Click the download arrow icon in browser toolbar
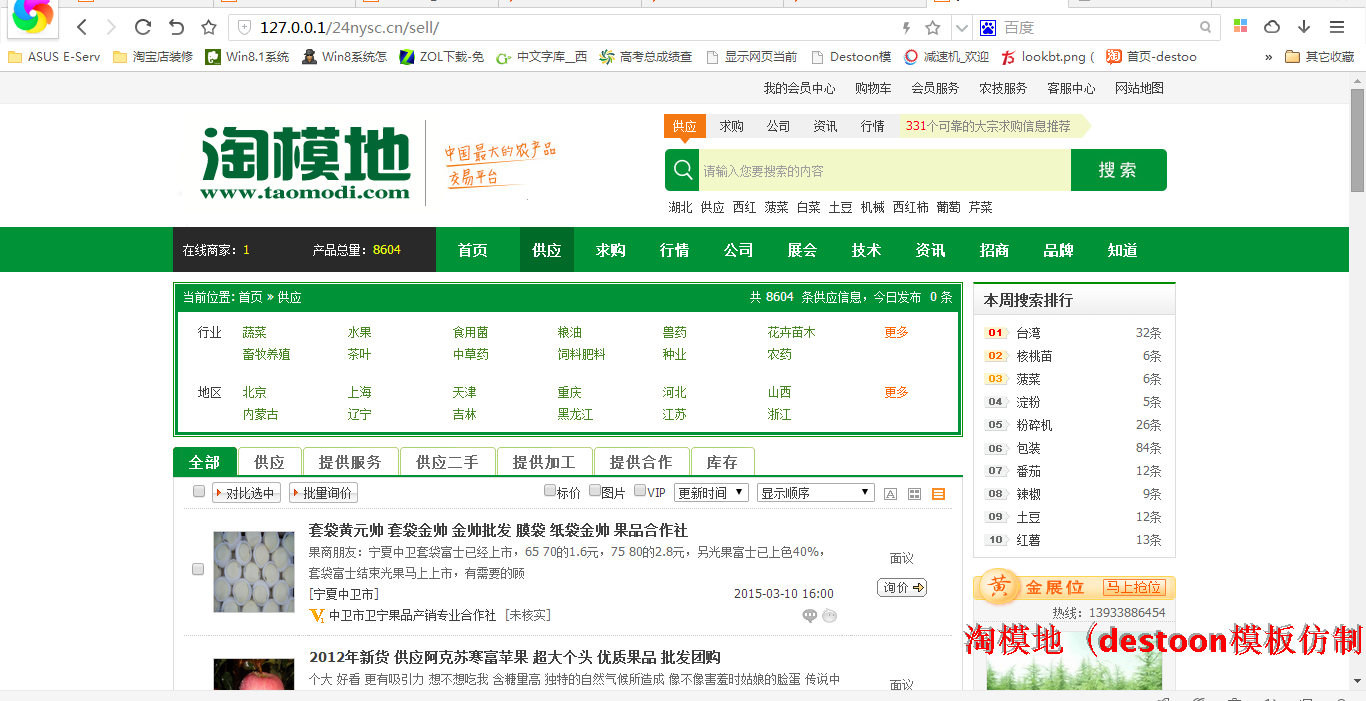 [x=1304, y=27]
